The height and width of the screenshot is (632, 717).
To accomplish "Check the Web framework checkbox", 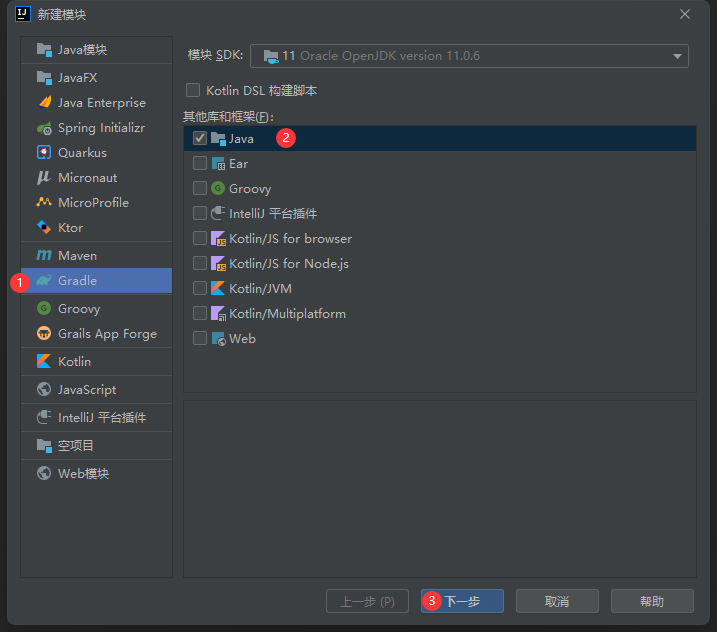I will point(200,338).
